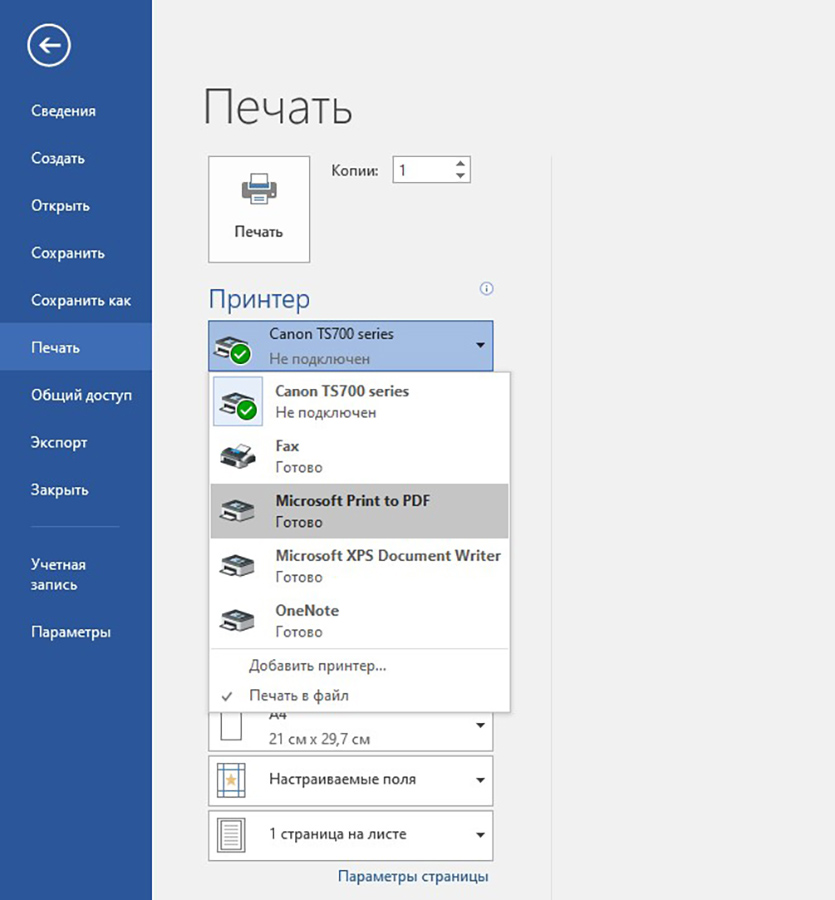835x900 pixels.
Task: Click the Canon TS700 icon in dropdown list
Action: 238,401
